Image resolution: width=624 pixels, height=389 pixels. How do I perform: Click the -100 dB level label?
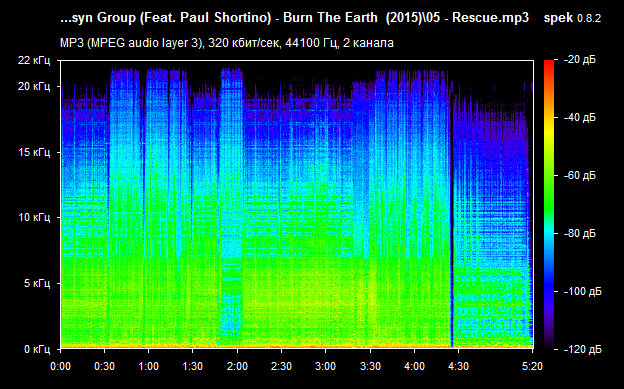[x=583, y=291]
